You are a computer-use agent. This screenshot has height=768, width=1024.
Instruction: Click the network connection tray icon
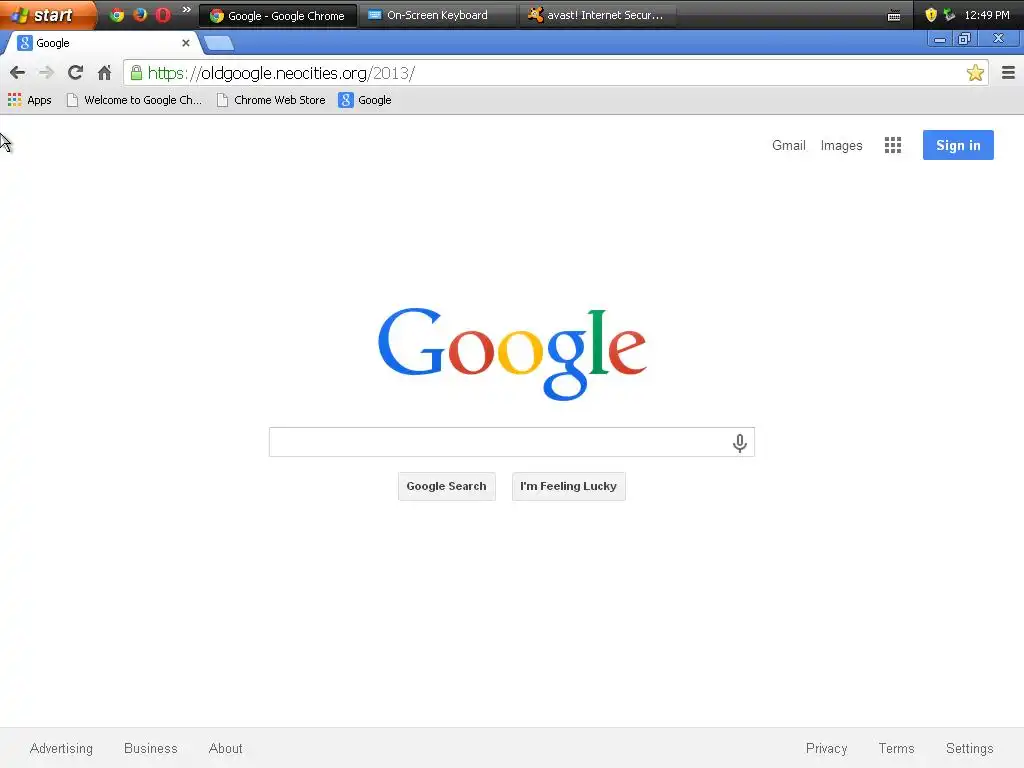click(x=950, y=14)
